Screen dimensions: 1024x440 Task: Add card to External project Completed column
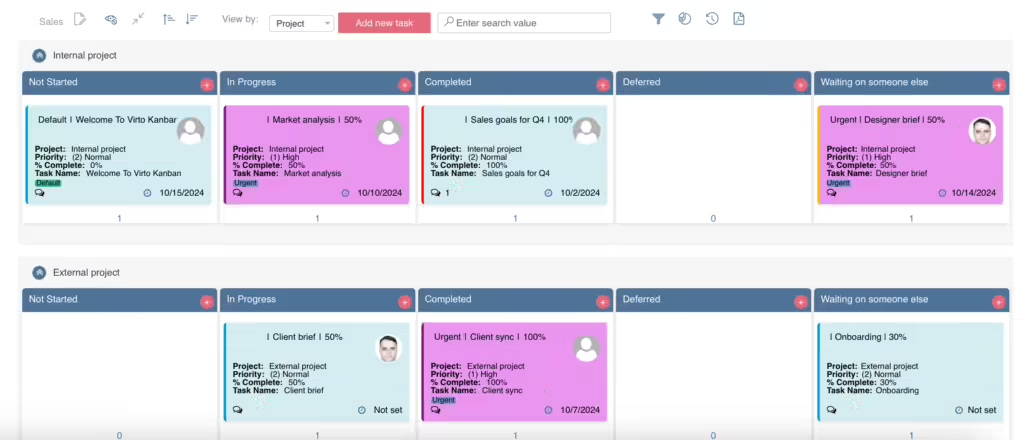click(603, 302)
